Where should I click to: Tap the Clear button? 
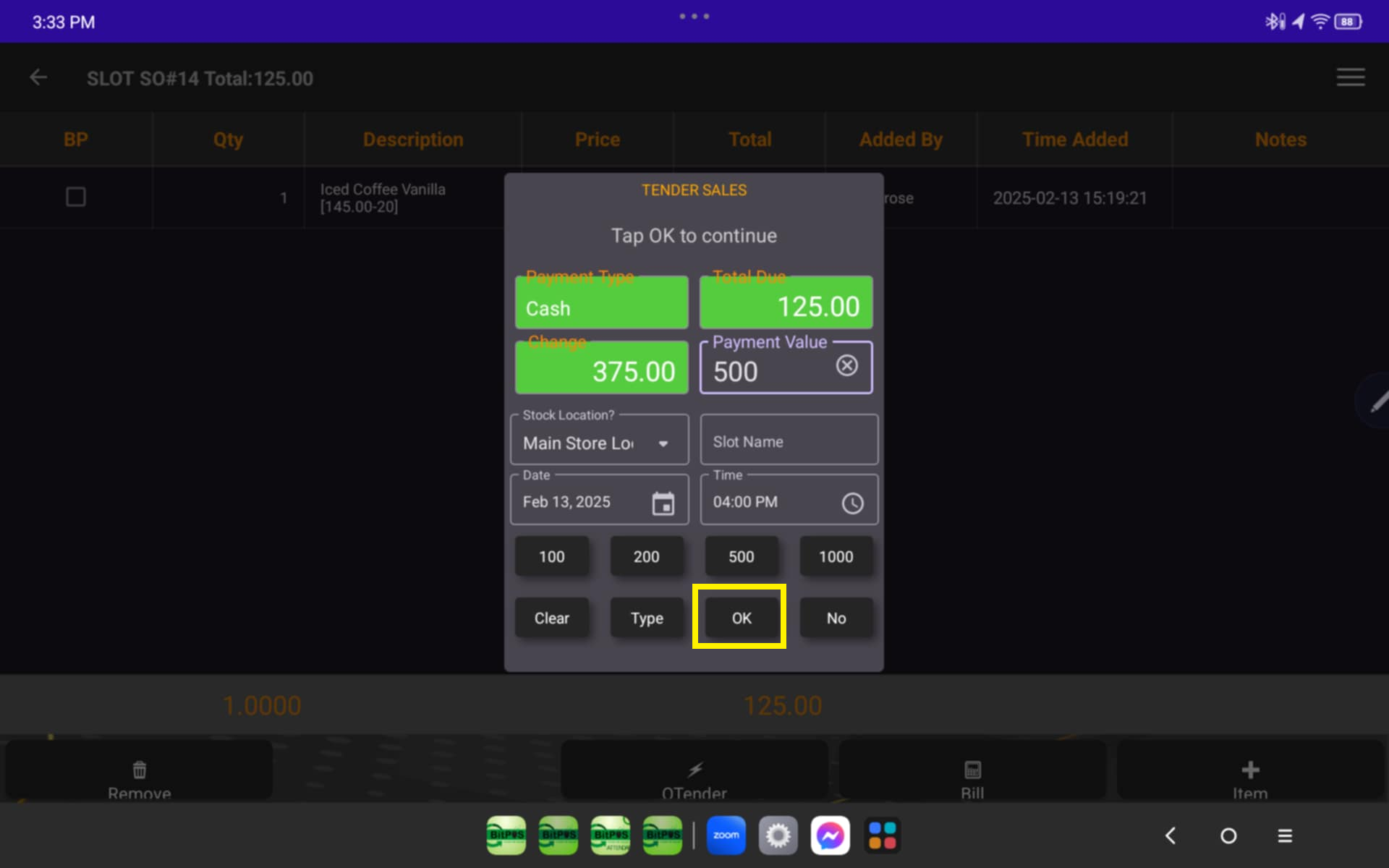click(x=551, y=618)
